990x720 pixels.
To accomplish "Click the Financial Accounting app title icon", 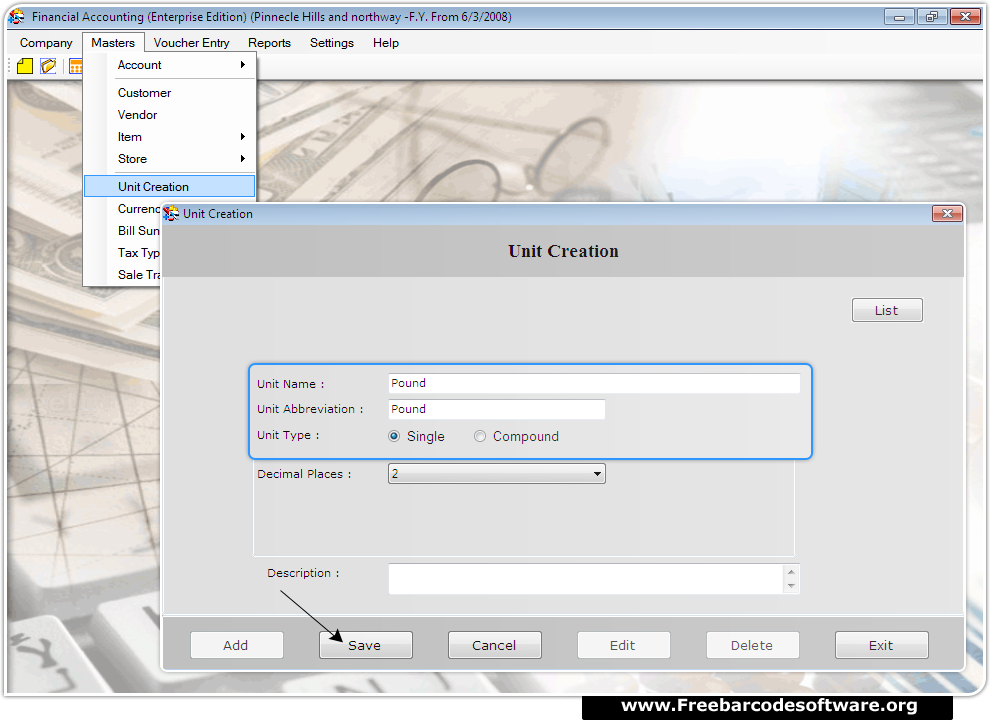I will coord(16,16).
